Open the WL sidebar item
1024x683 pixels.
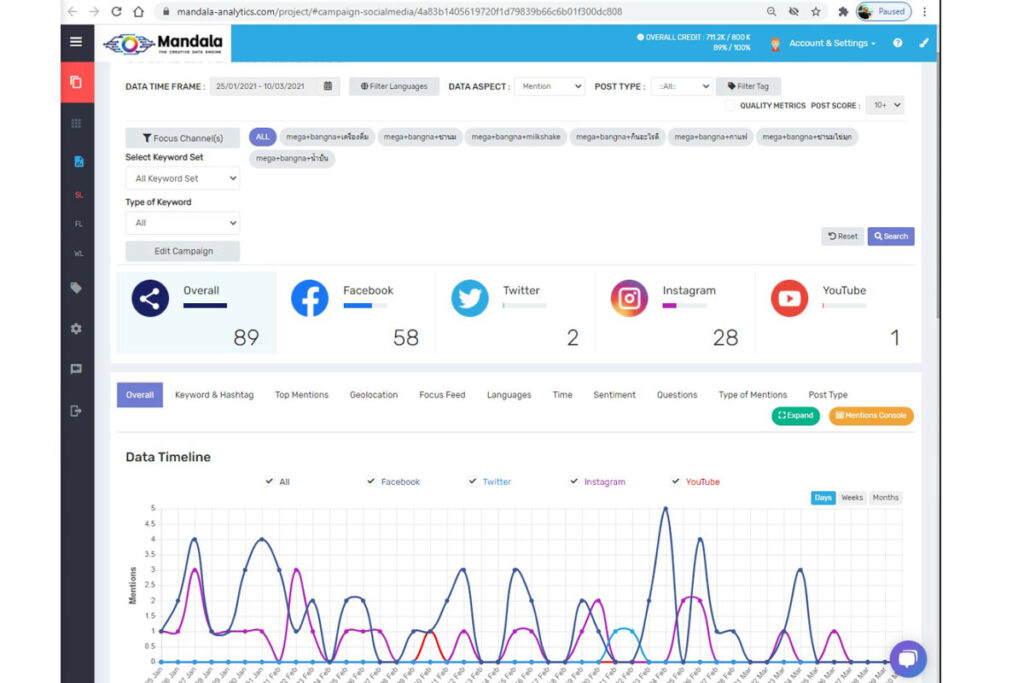point(78,253)
